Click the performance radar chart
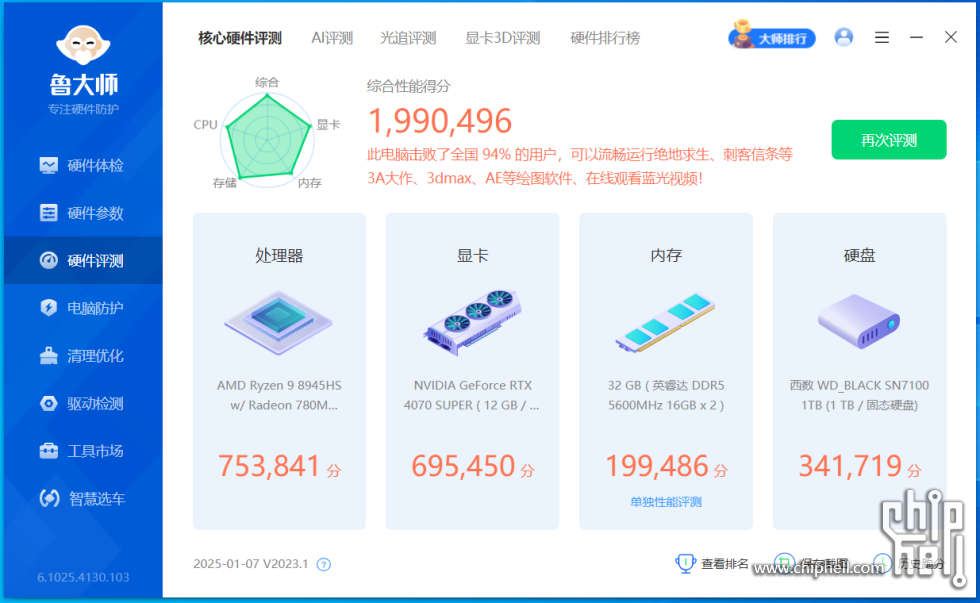This screenshot has height=603, width=980. 268,139
